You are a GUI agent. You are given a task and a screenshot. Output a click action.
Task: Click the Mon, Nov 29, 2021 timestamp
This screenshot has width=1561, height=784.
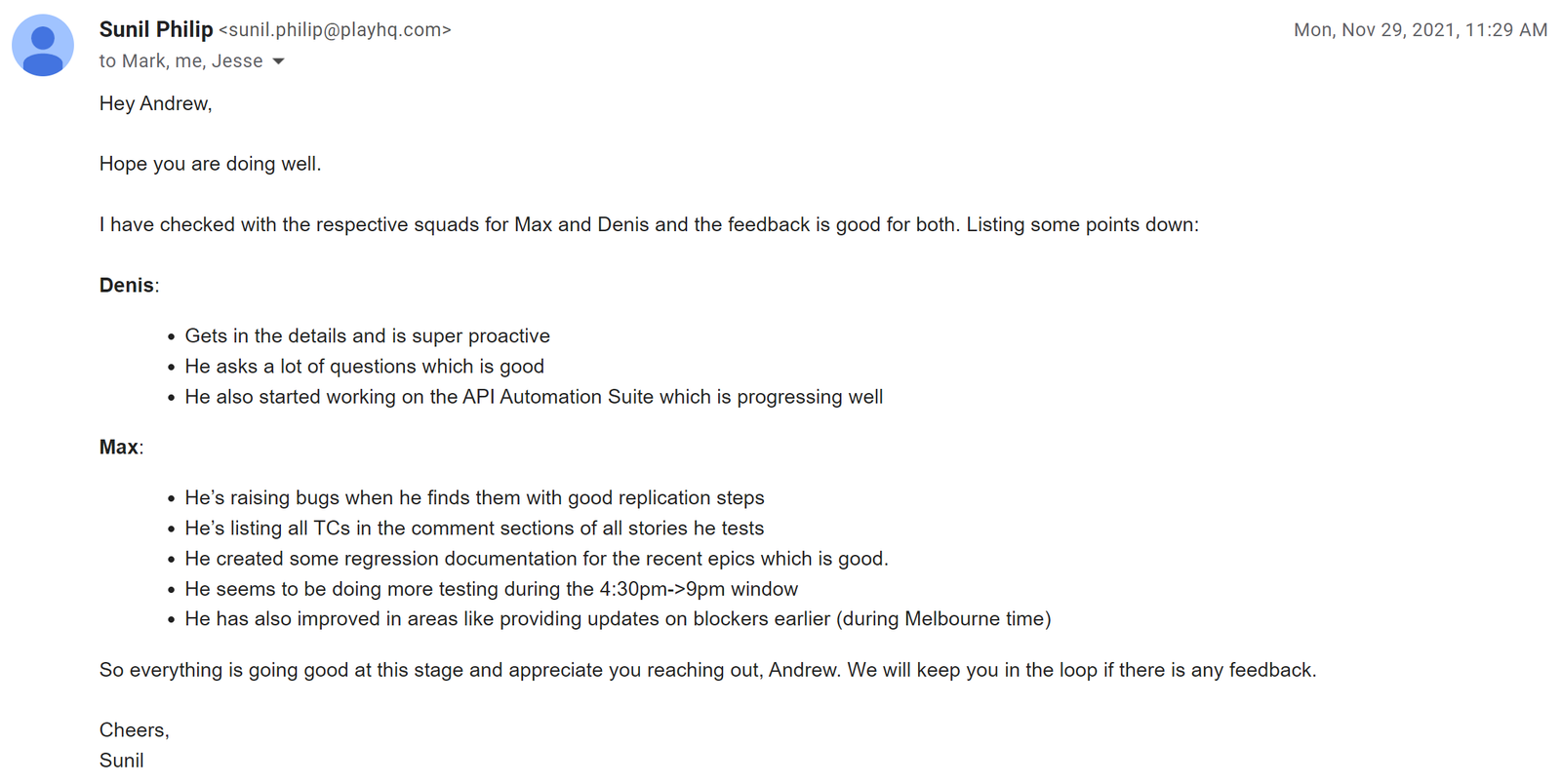pyautogui.click(x=1421, y=30)
